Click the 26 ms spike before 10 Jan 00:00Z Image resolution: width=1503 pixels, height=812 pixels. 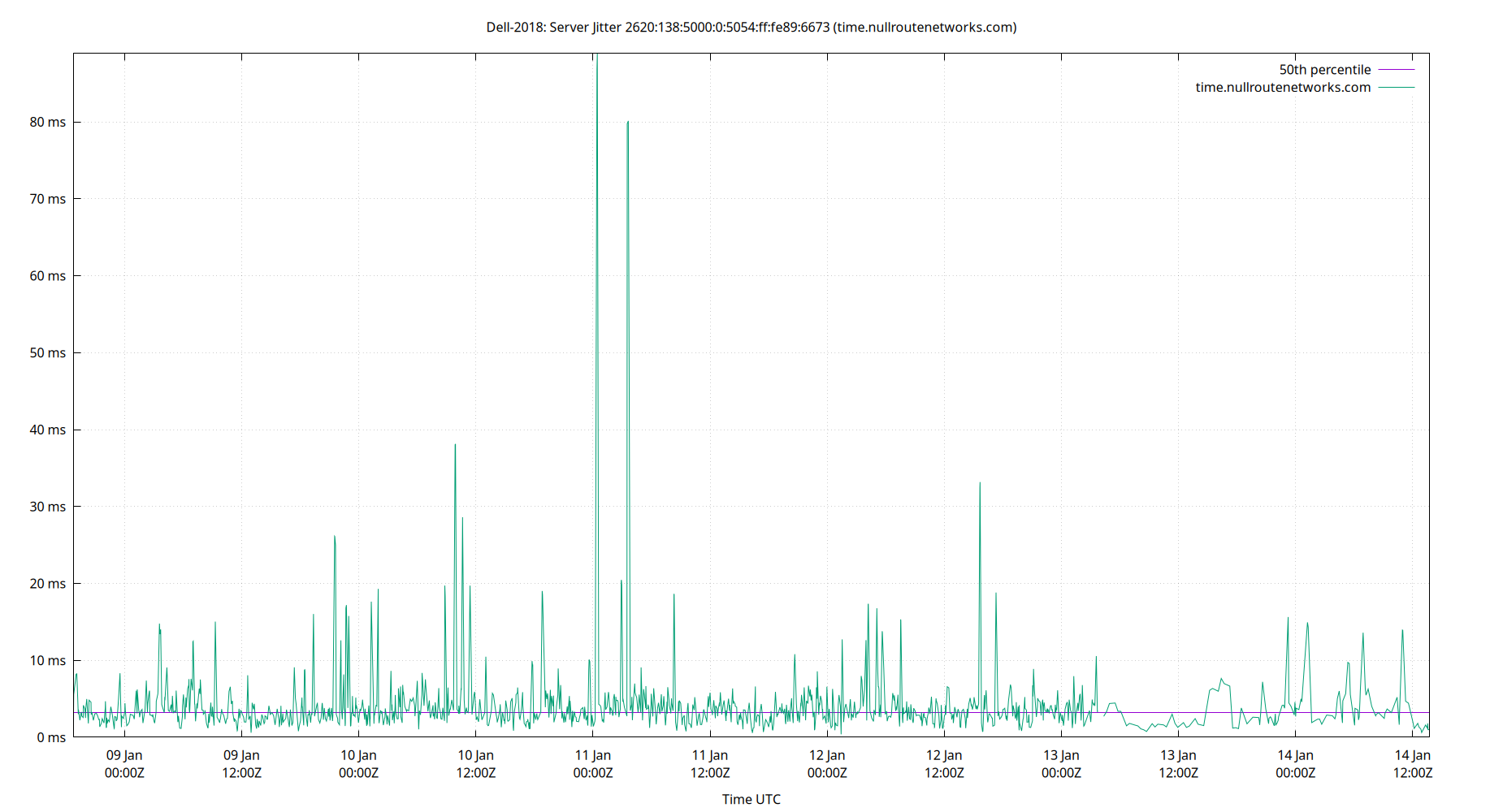pos(335,537)
